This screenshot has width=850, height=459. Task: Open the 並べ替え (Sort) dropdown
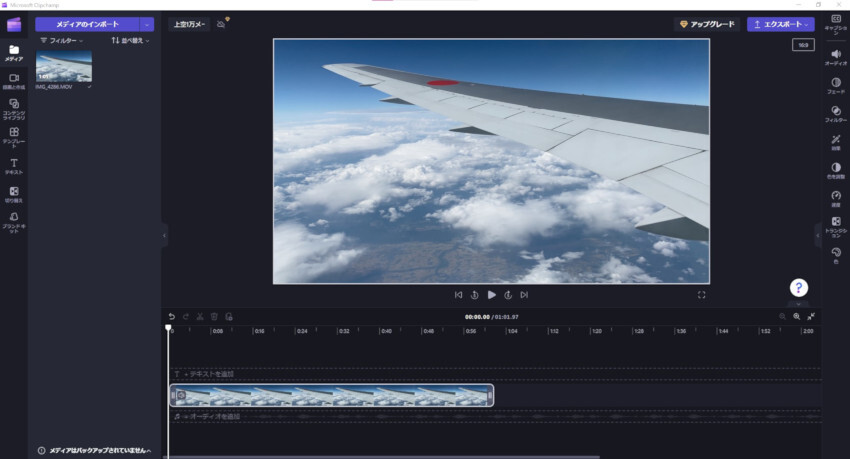(130, 41)
